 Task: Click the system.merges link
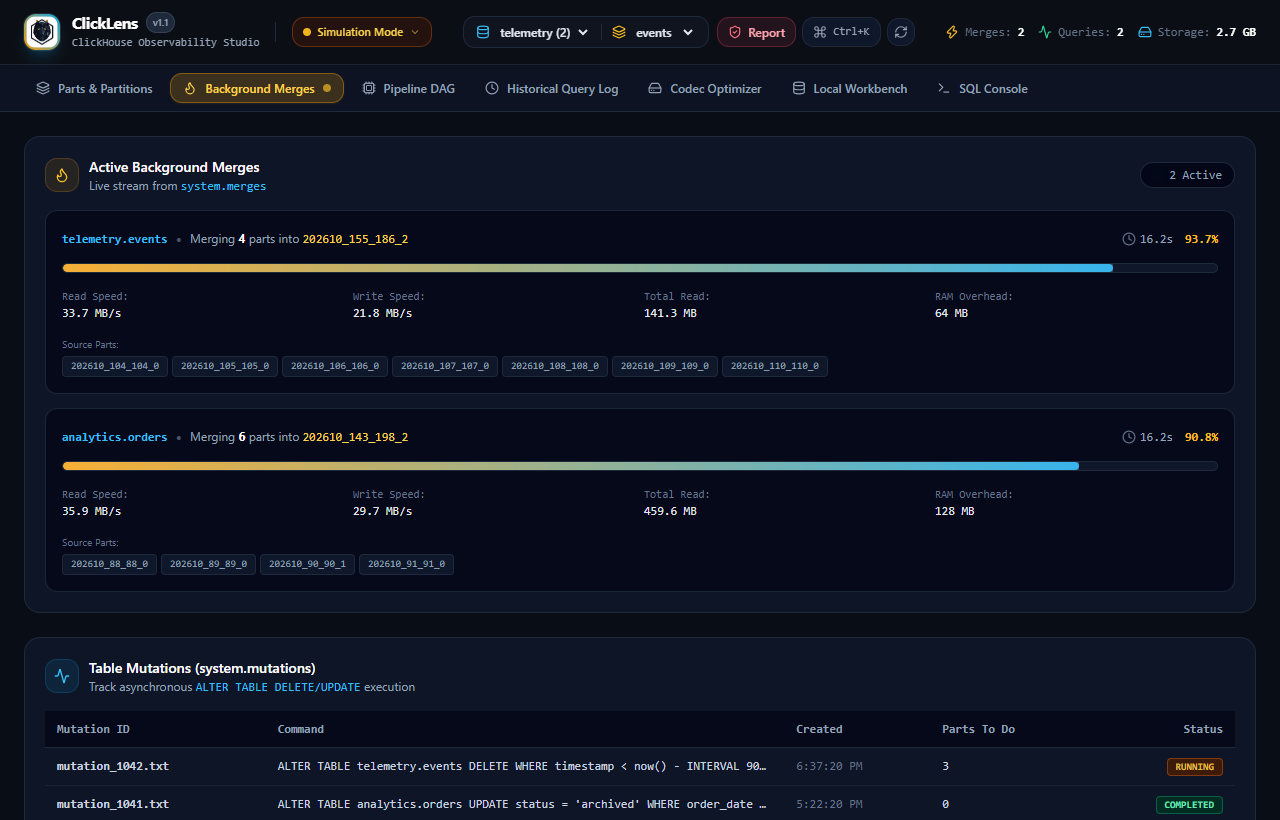(x=223, y=186)
